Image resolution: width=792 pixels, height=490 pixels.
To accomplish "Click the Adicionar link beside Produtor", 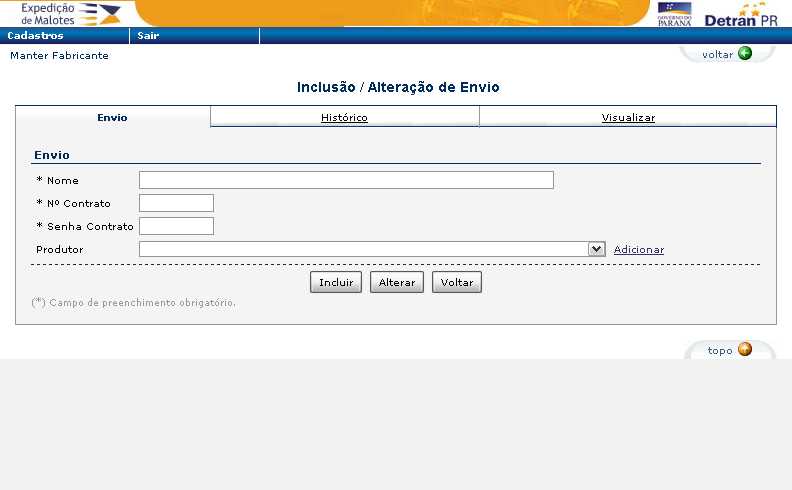I will [639, 250].
